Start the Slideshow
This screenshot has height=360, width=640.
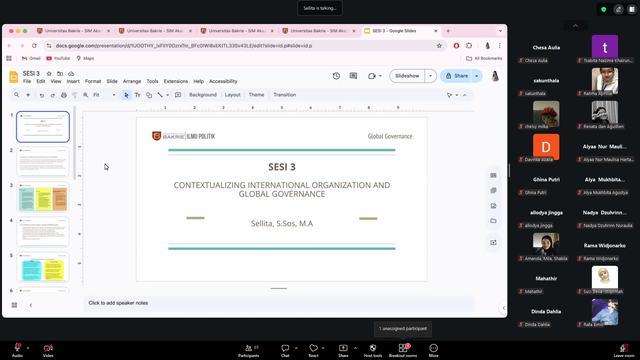(x=407, y=76)
